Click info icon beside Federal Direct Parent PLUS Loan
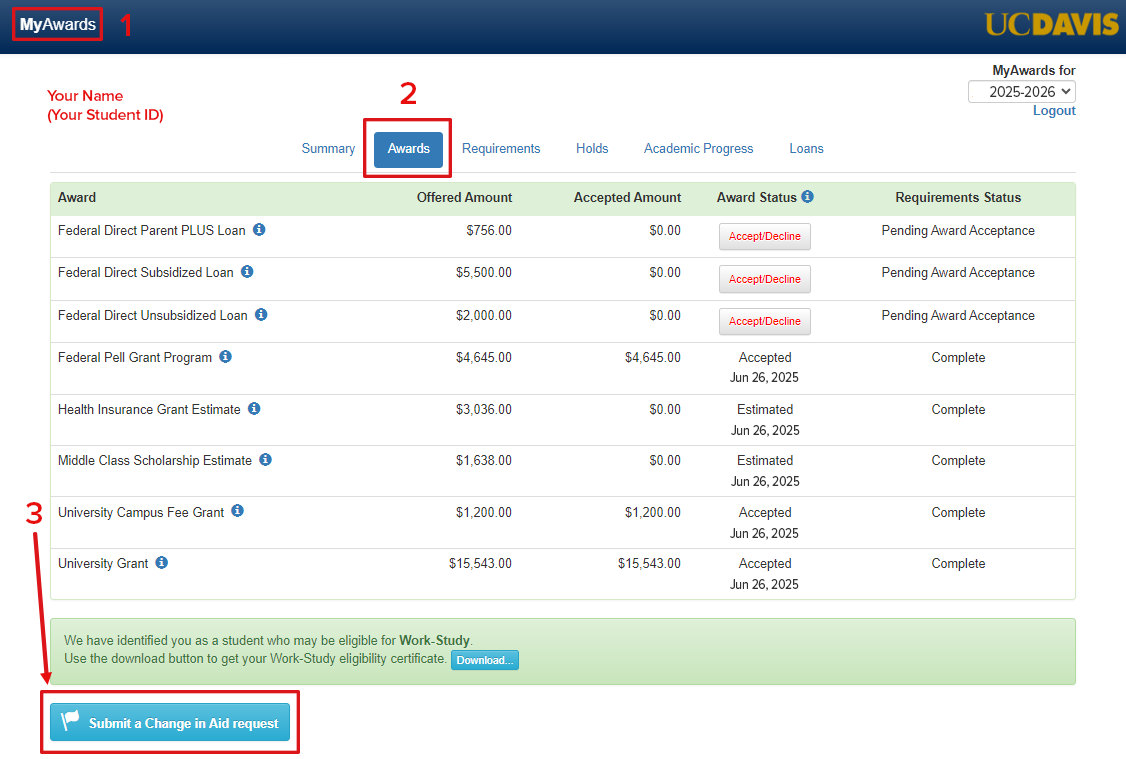Viewport: 1126px width, 759px height. click(x=259, y=230)
